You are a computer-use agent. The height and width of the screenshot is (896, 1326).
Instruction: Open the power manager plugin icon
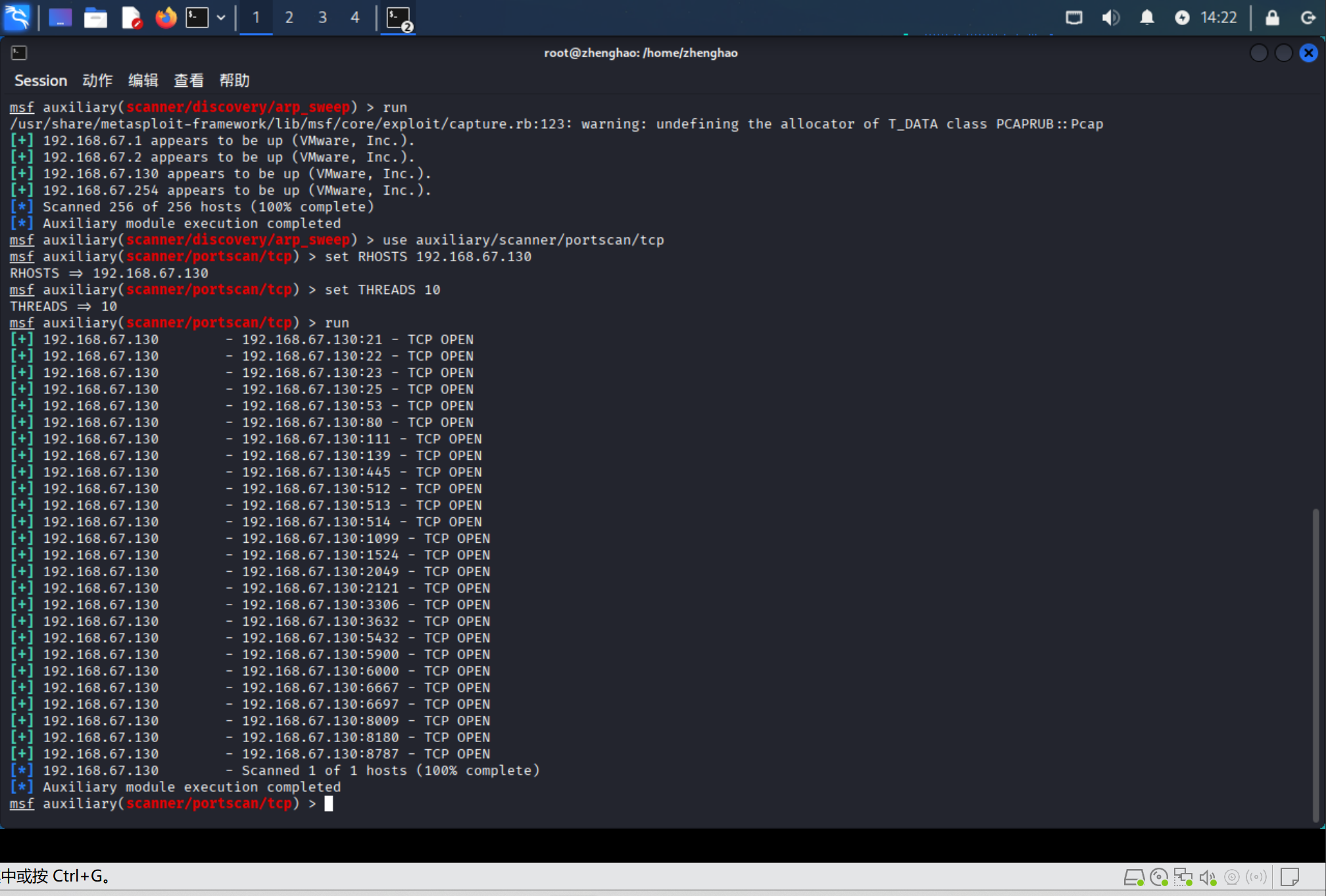click(1182, 17)
